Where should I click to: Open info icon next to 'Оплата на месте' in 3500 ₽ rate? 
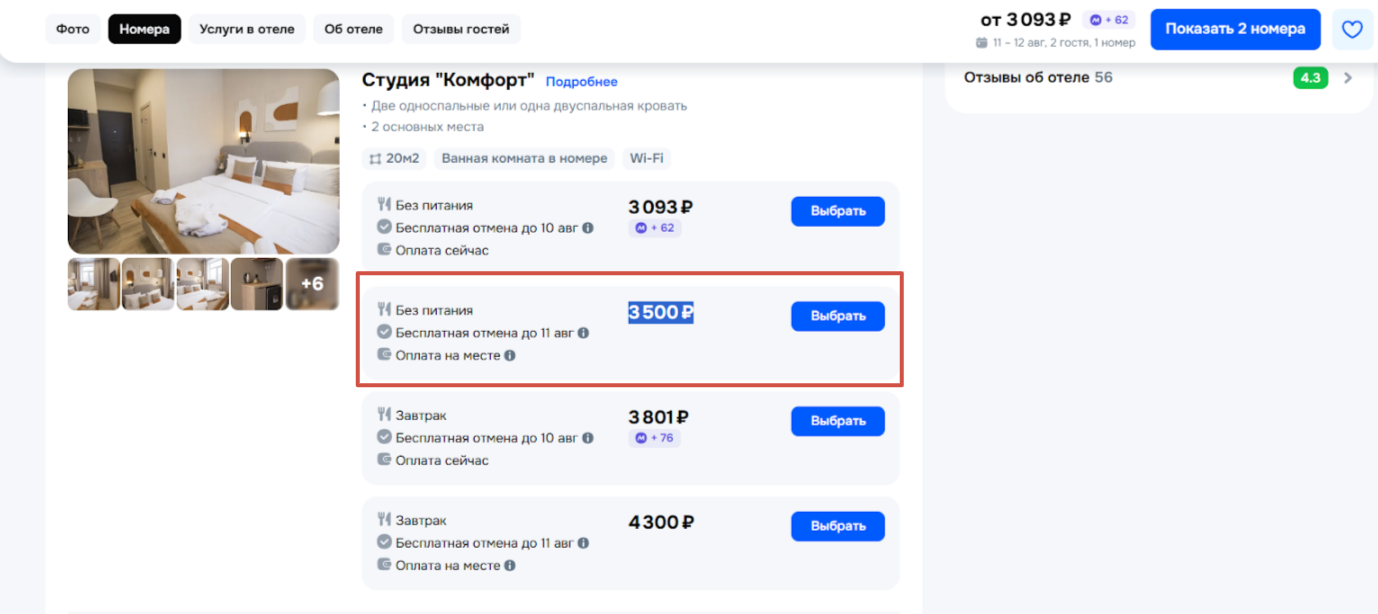[x=510, y=355]
